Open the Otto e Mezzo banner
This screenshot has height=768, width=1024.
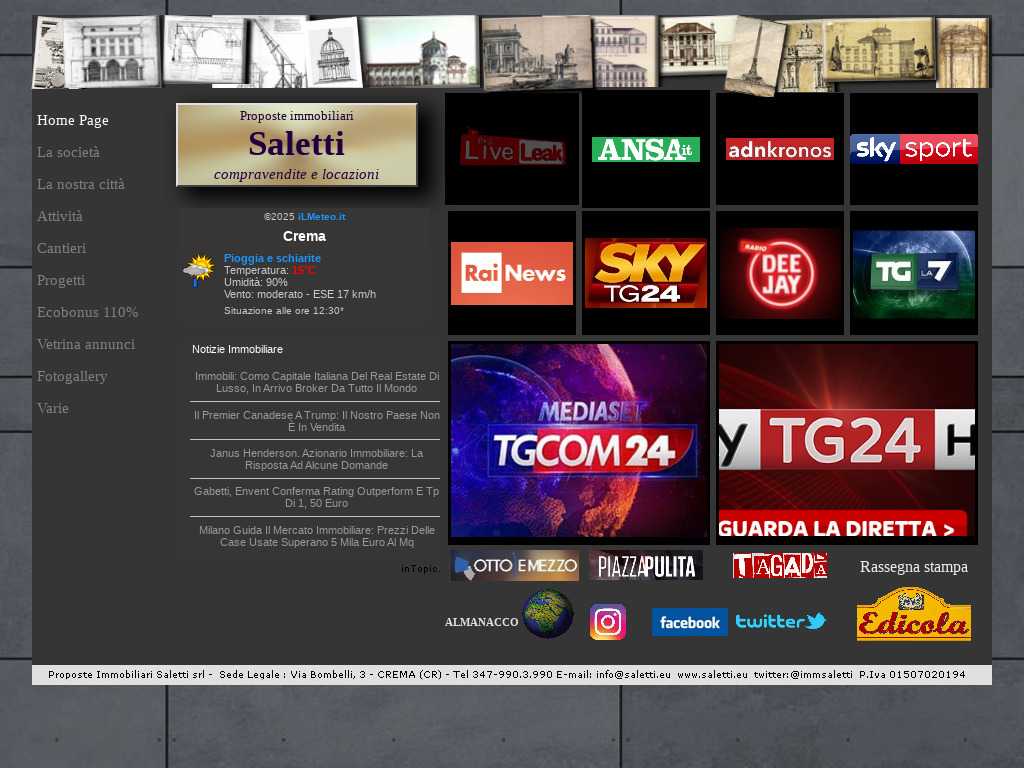pos(515,566)
